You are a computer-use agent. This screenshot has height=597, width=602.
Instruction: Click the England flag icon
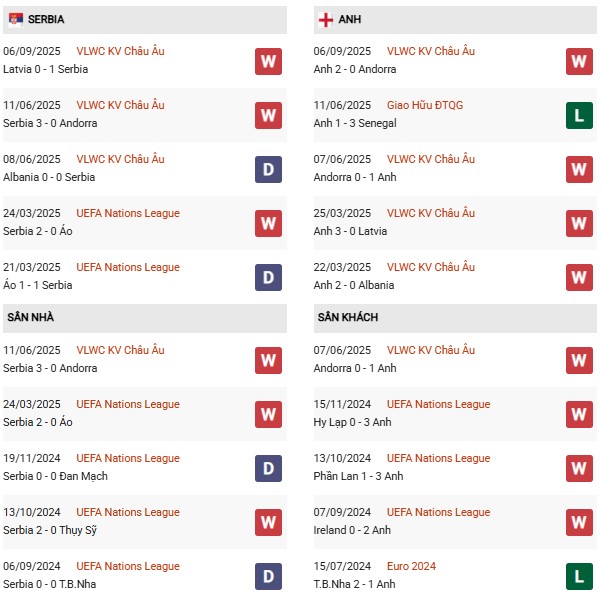coord(325,19)
